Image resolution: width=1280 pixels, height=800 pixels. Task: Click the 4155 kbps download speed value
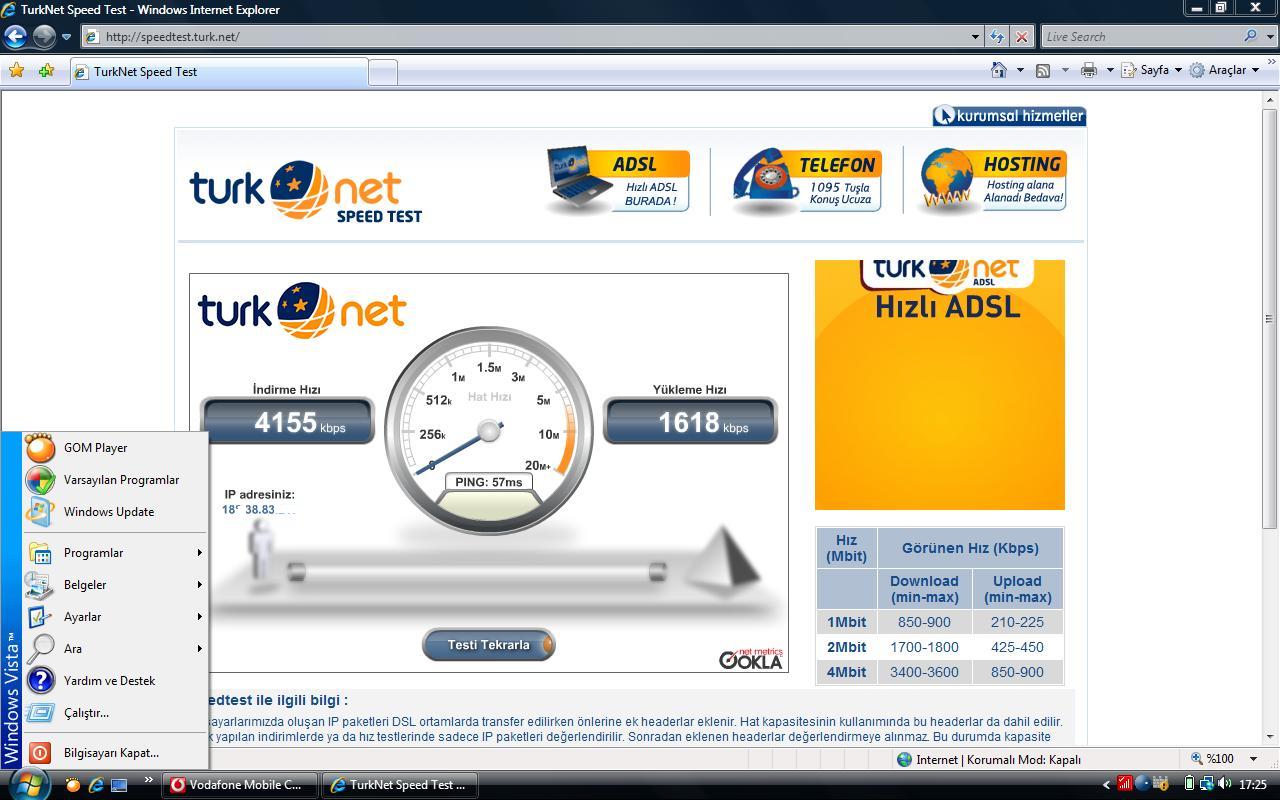pos(288,423)
